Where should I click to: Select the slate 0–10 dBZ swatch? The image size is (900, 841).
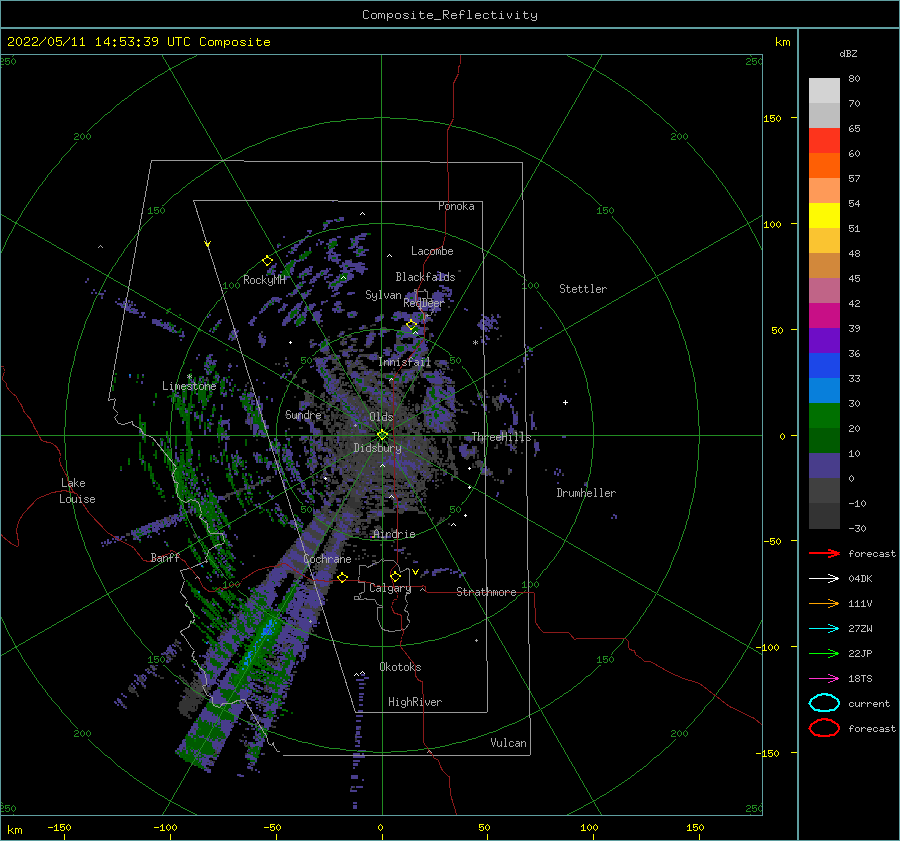click(824, 466)
